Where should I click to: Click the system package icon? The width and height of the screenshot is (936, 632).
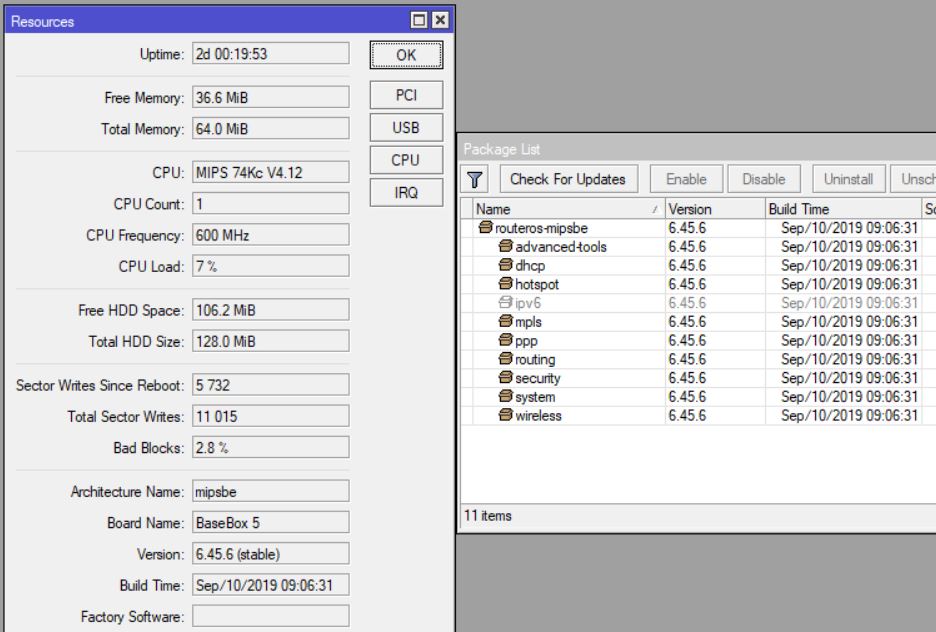[x=506, y=396]
